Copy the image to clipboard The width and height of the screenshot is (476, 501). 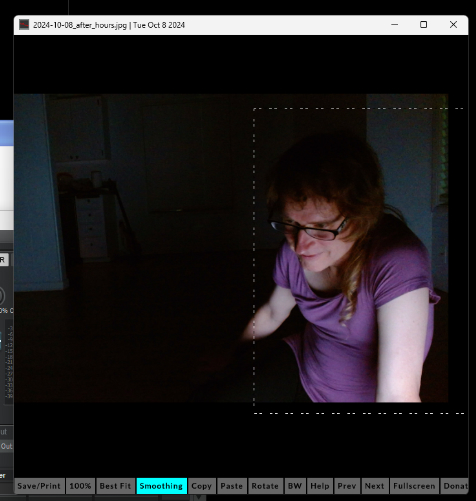coord(201,486)
